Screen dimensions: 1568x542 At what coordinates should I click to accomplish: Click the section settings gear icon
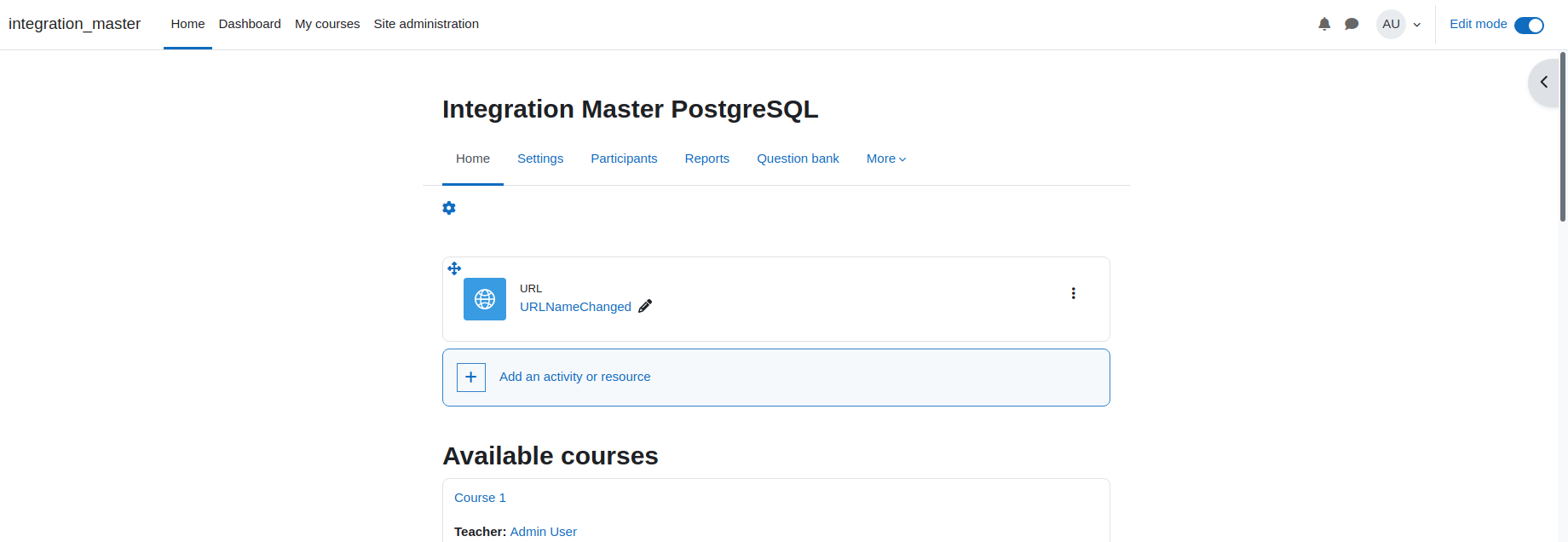[449, 208]
